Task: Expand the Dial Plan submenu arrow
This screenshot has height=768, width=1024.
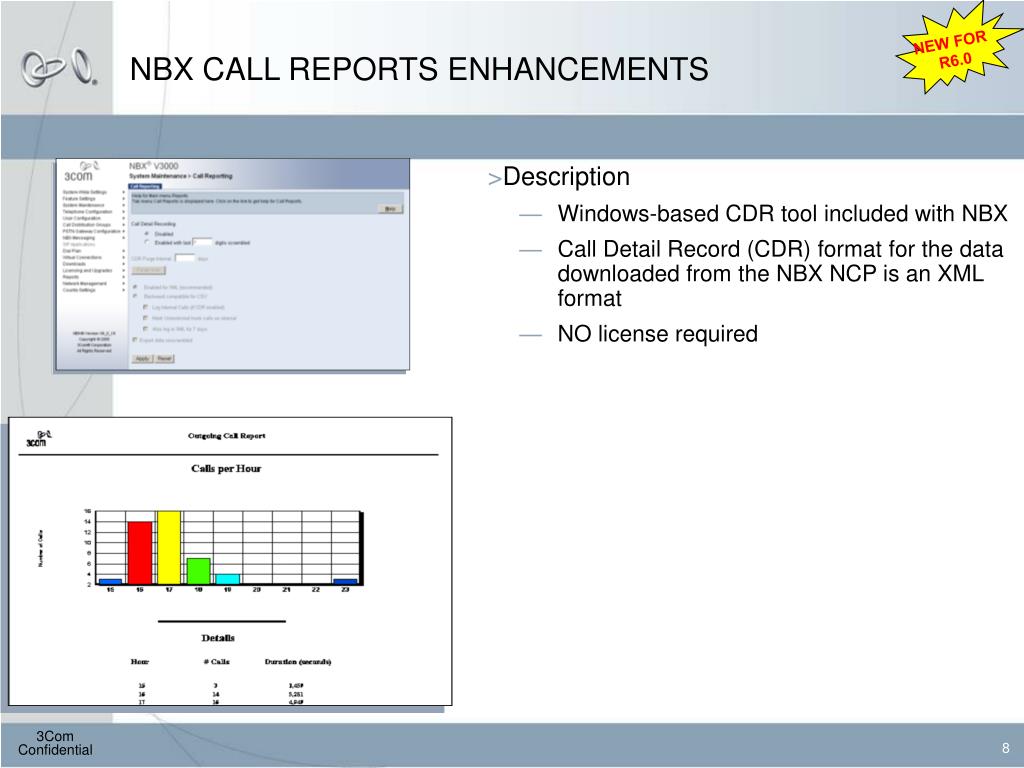Action: click(x=123, y=251)
